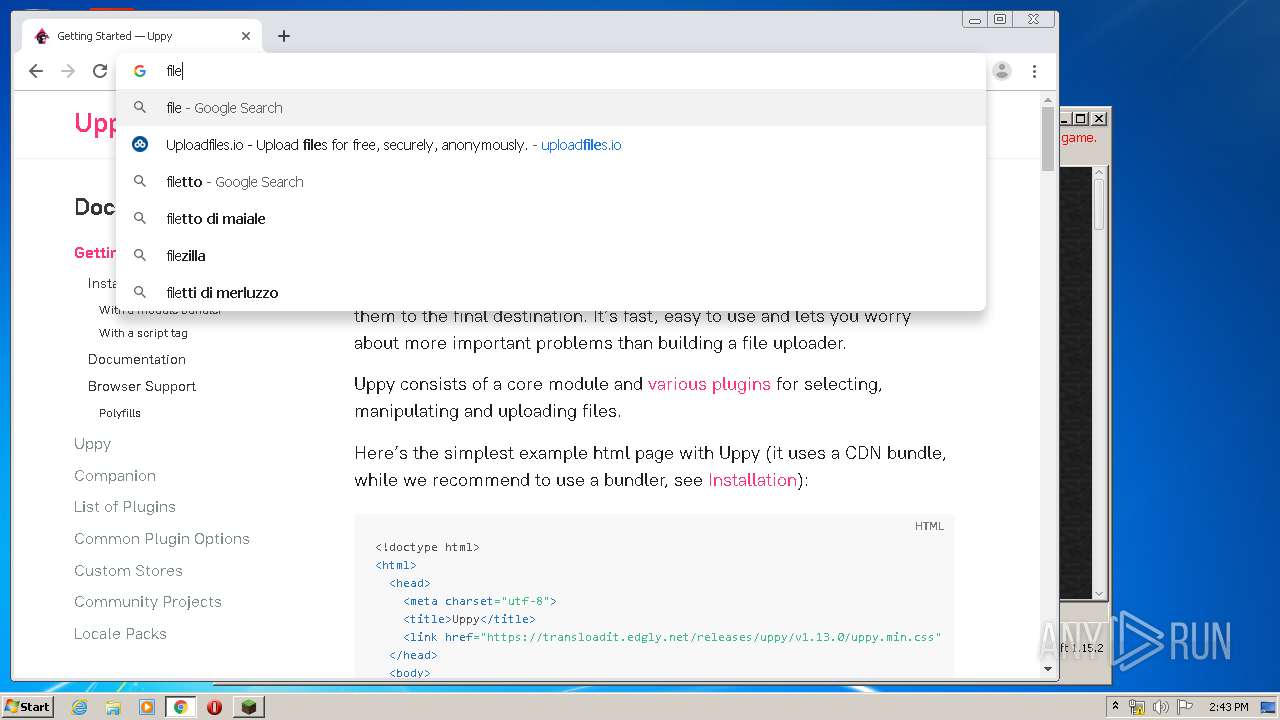Click the Uploadfiles.io site favicon
This screenshot has width=1280, height=720.
(140, 145)
